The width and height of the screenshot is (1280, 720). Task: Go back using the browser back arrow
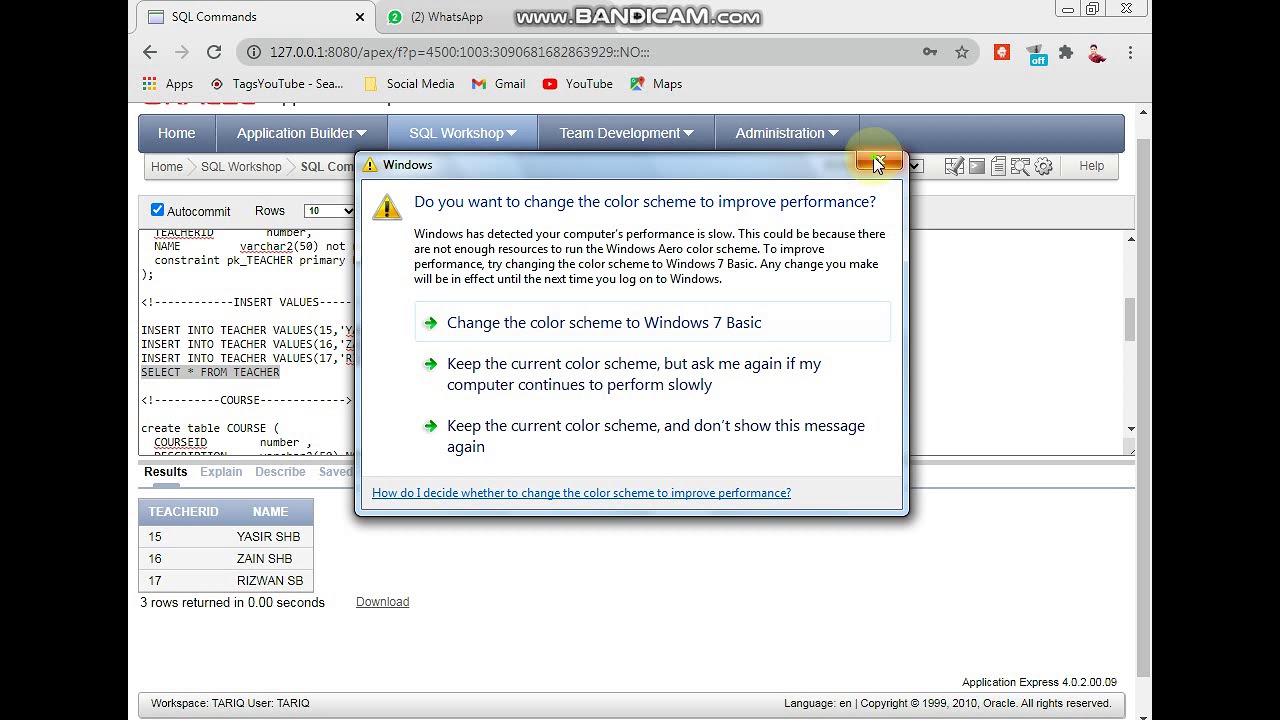(x=150, y=52)
